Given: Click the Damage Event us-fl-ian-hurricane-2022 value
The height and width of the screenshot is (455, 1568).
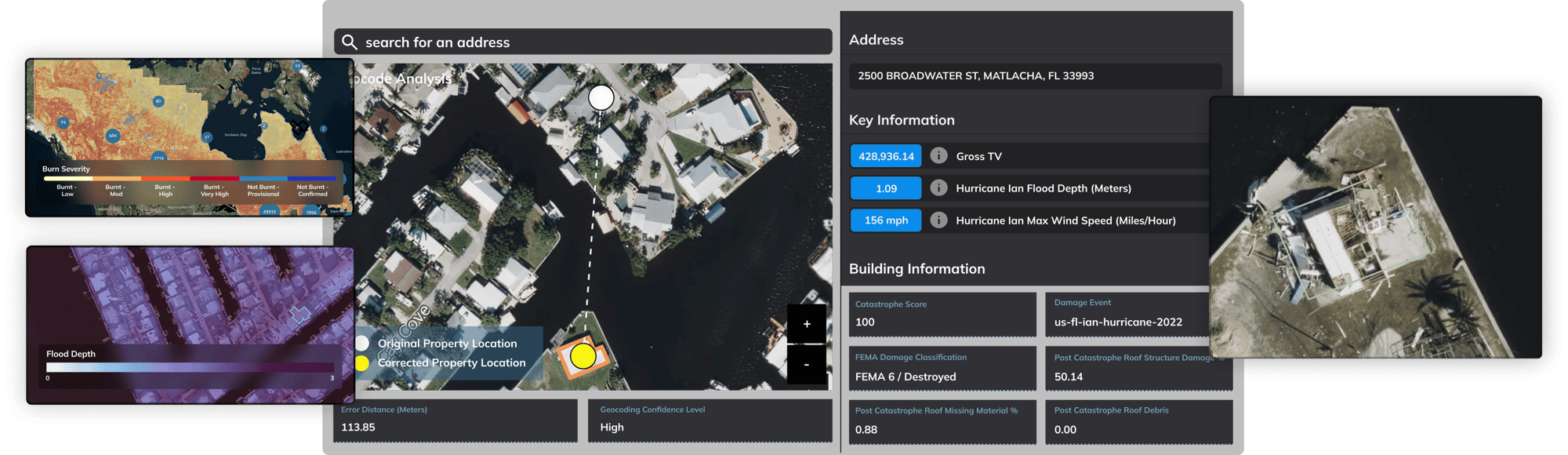Looking at the screenshot, I should (1118, 322).
